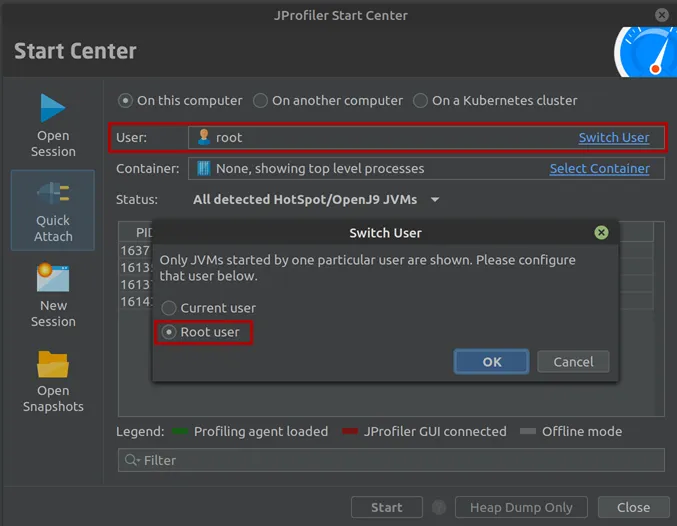Click the JProfiler GUI connected legend

click(x=424, y=431)
